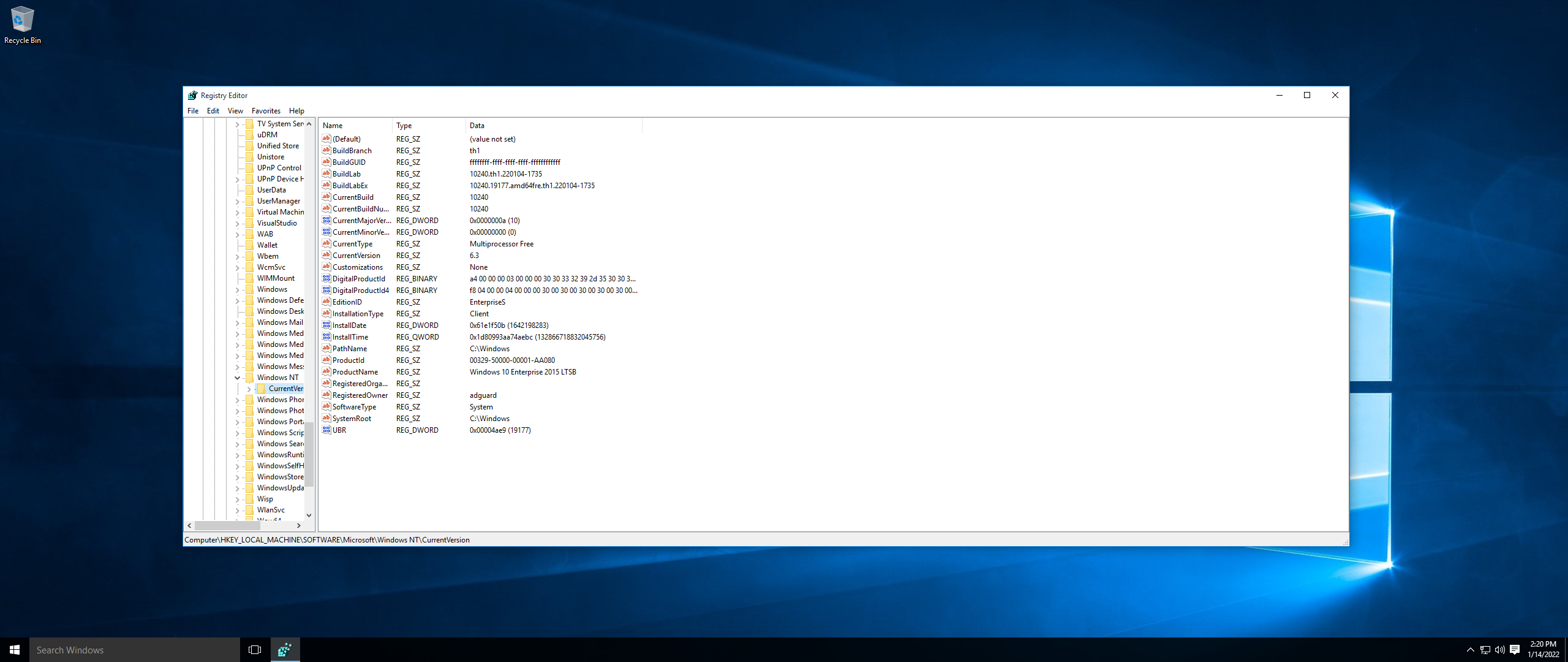The image size is (1568, 662).
Task: Click the network tray icon
Action: [x=1485, y=650]
